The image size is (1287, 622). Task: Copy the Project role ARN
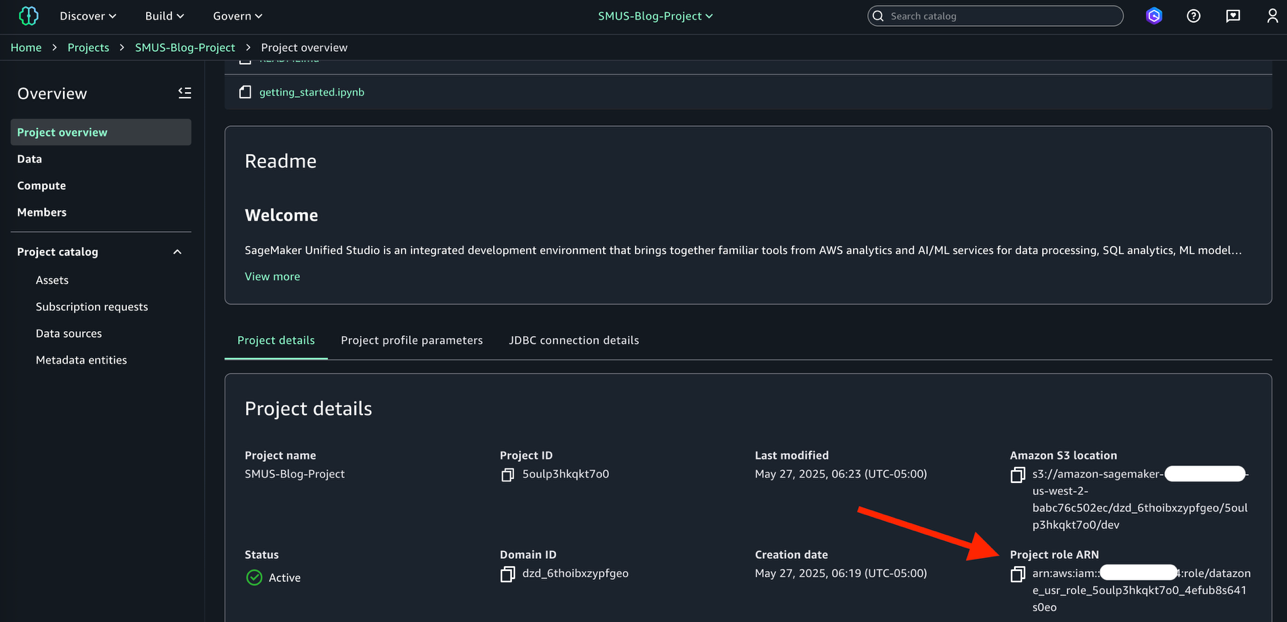pos(1017,574)
